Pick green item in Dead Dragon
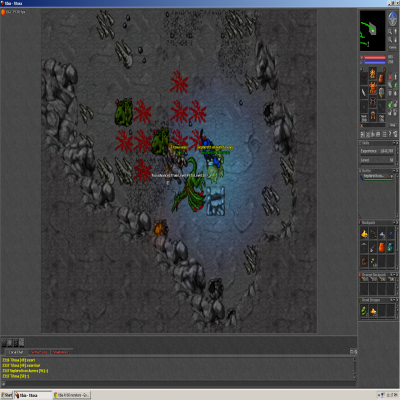This screenshot has width=400, height=400. point(364,311)
